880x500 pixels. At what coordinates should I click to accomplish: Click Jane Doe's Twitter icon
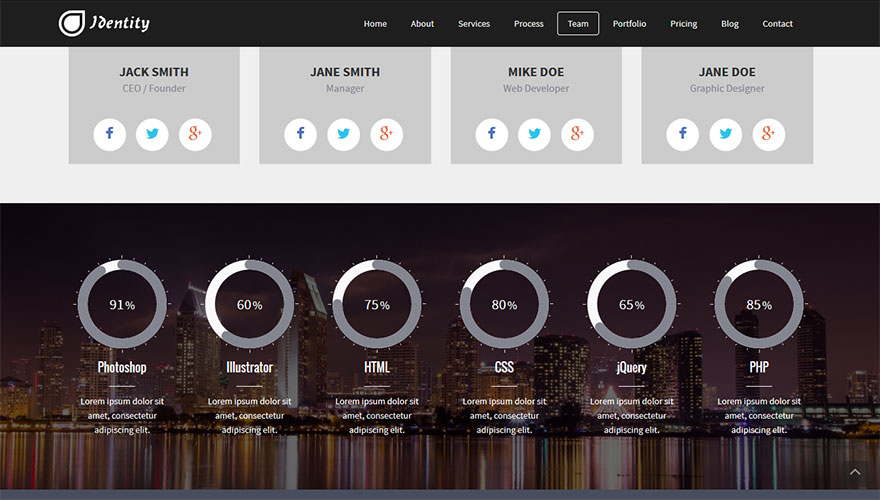[726, 134]
